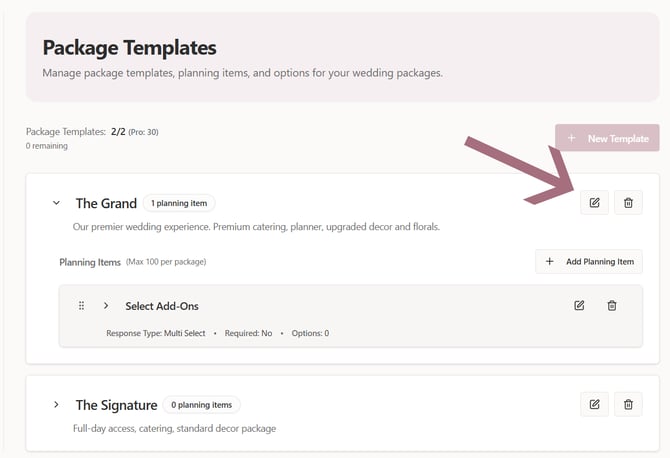
Task: Select The Signature package title
Action: coord(116,405)
